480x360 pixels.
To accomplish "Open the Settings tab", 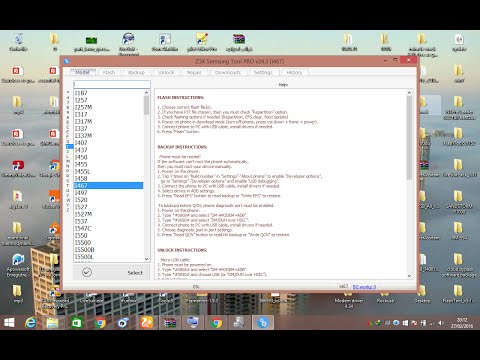I will click(263, 72).
